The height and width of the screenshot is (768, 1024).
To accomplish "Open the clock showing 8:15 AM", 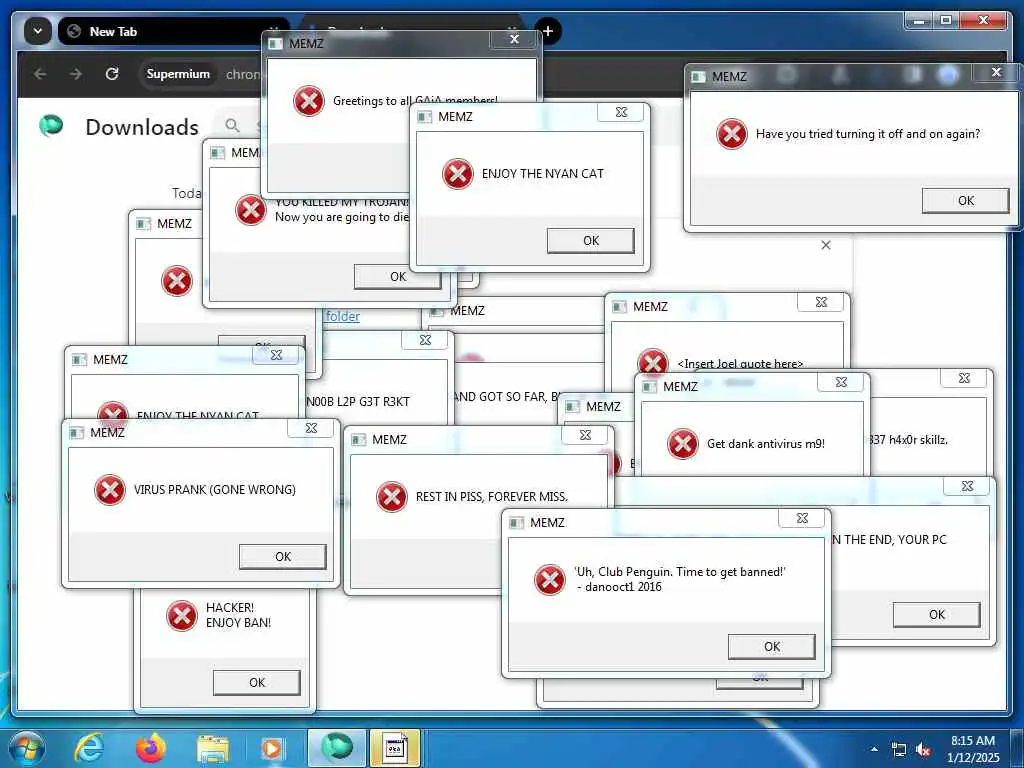I will 973,749.
